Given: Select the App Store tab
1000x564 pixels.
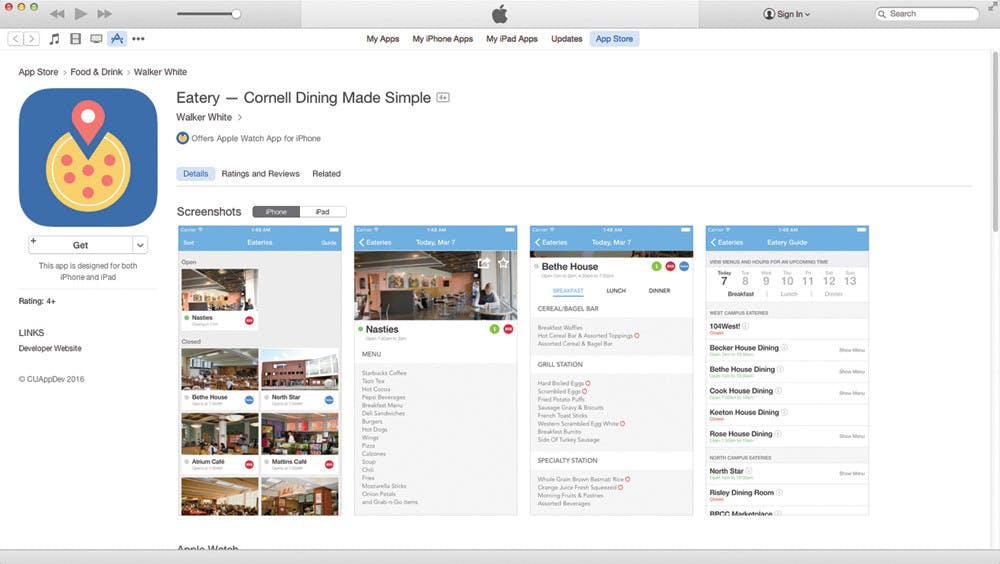Looking at the screenshot, I should click(614, 39).
